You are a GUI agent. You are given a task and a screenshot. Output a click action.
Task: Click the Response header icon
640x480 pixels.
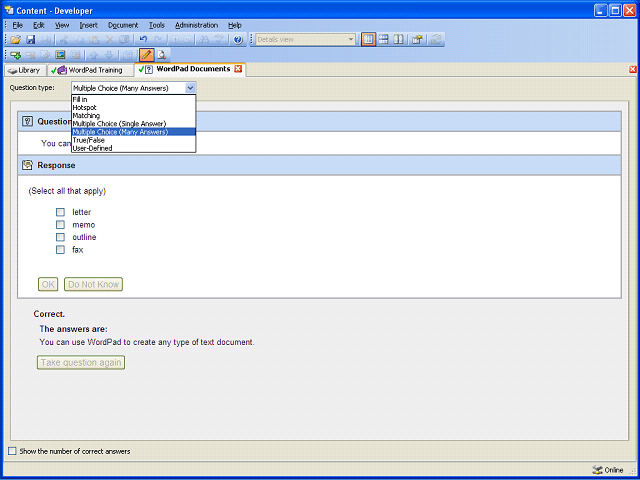click(x=27, y=165)
